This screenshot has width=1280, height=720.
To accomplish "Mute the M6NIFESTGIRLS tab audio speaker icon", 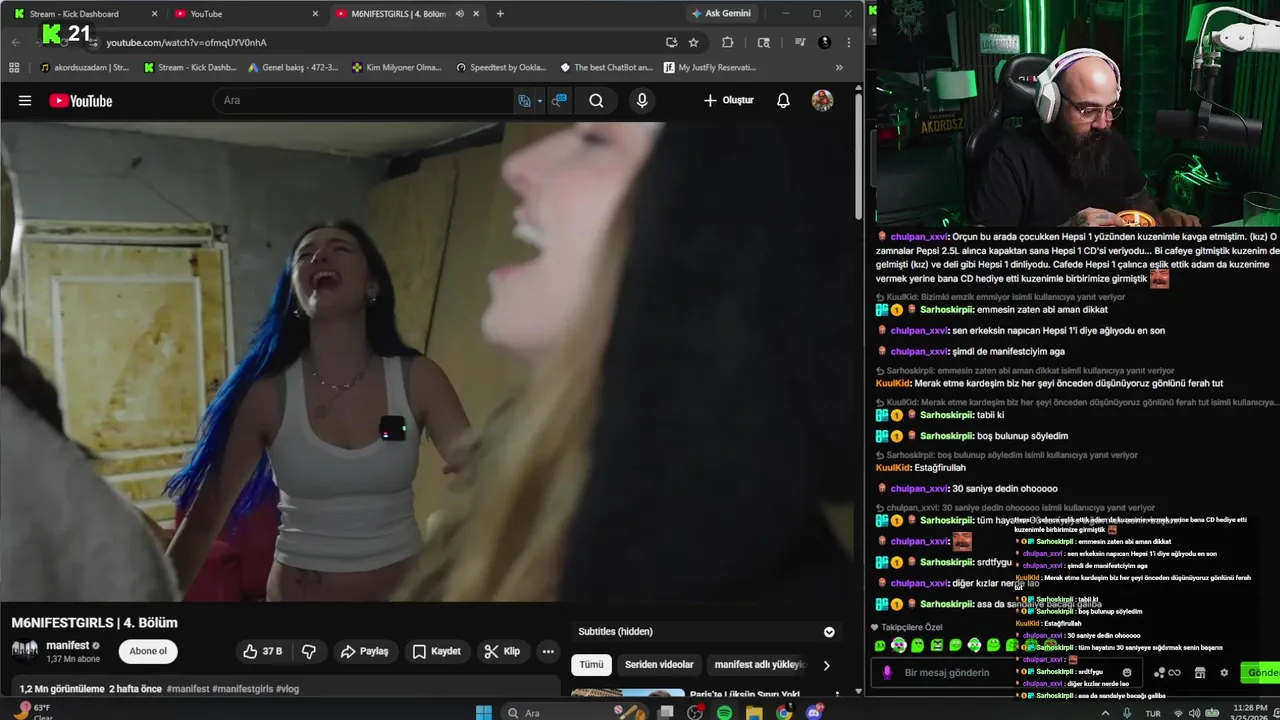I will tap(459, 14).
